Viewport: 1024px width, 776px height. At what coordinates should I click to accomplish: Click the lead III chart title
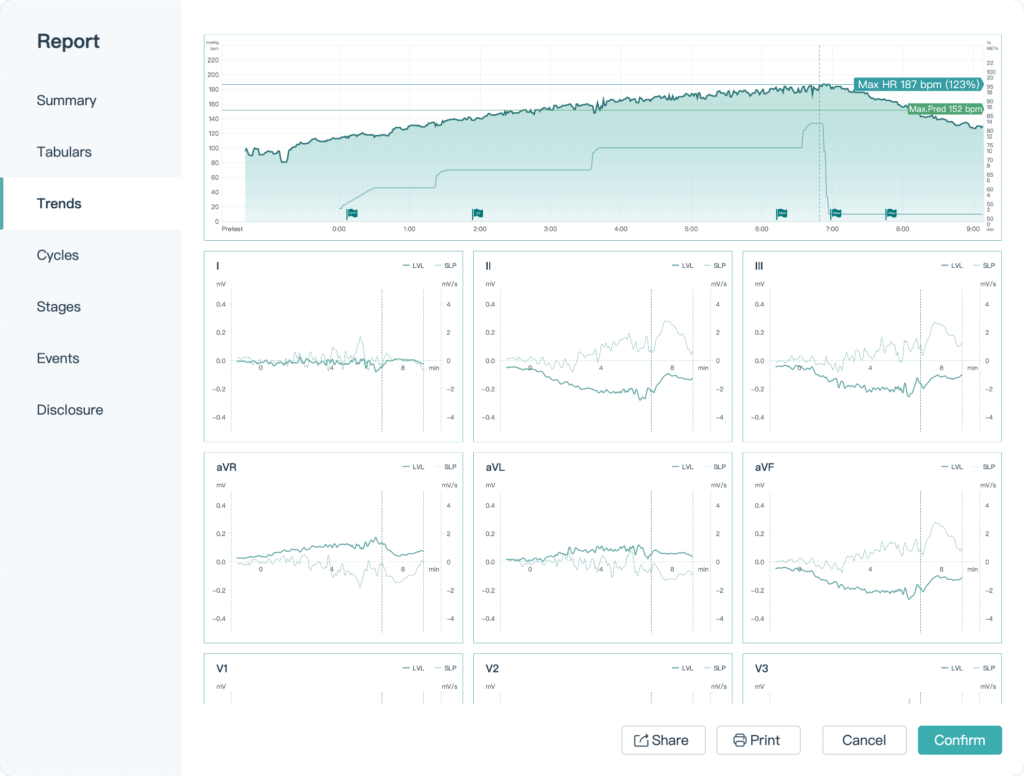pos(759,266)
